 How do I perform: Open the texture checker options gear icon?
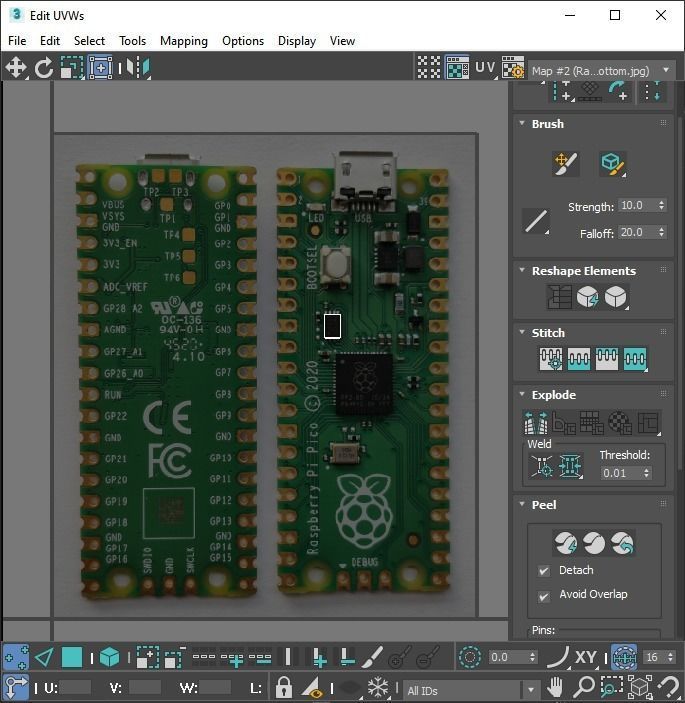pos(513,68)
